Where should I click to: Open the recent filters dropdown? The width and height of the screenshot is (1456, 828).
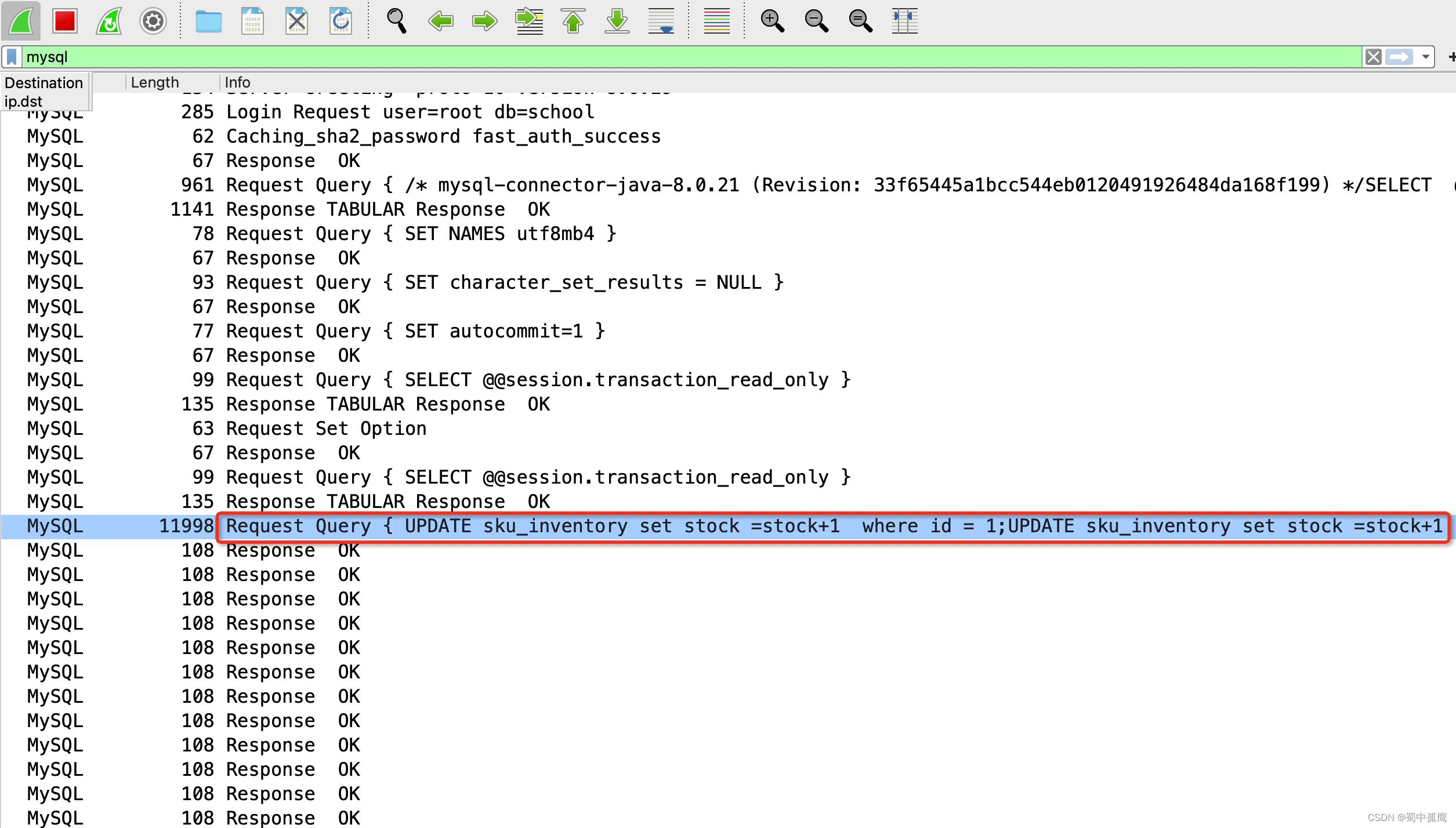coord(1425,57)
